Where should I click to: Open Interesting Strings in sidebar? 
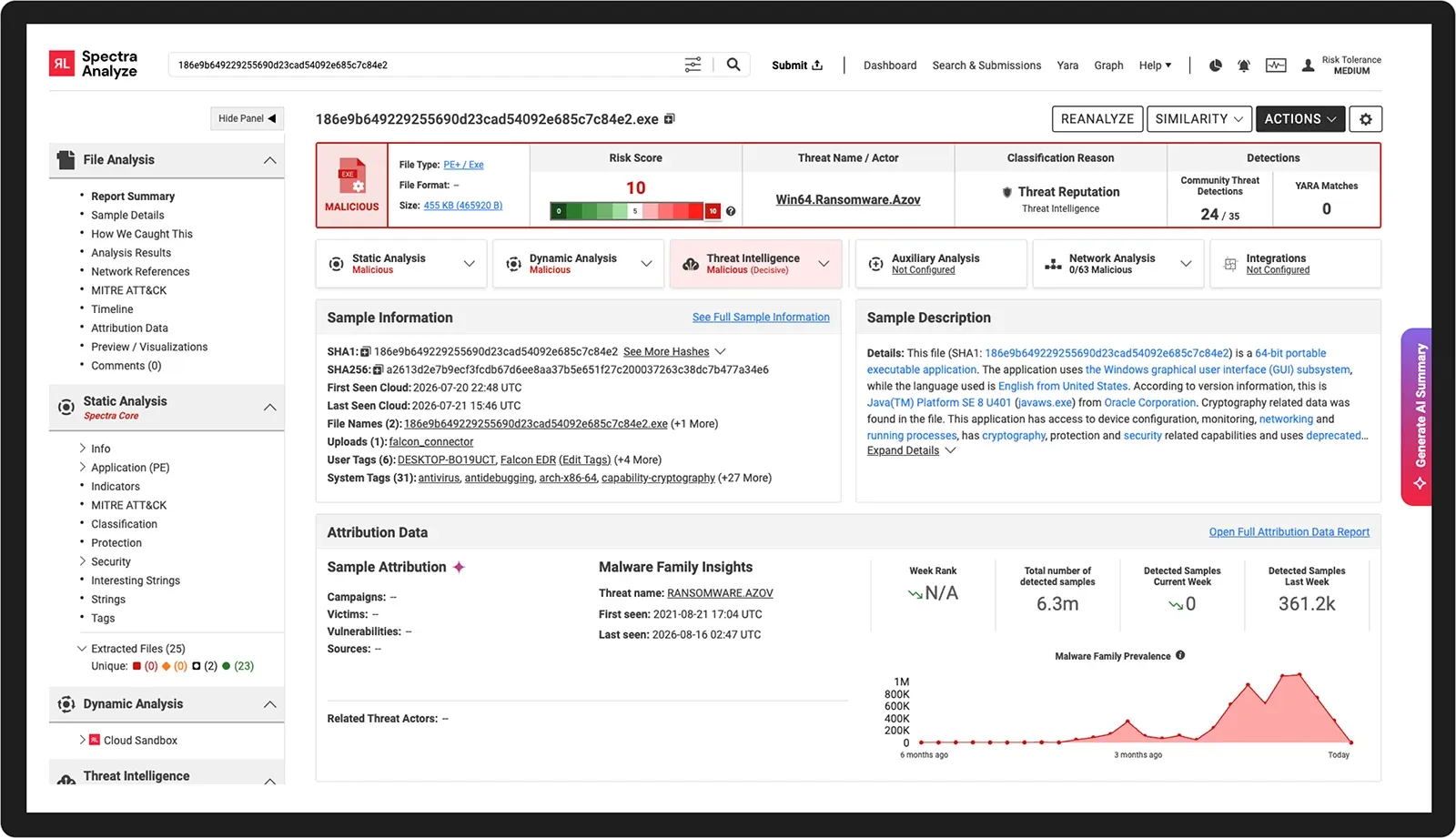point(136,581)
